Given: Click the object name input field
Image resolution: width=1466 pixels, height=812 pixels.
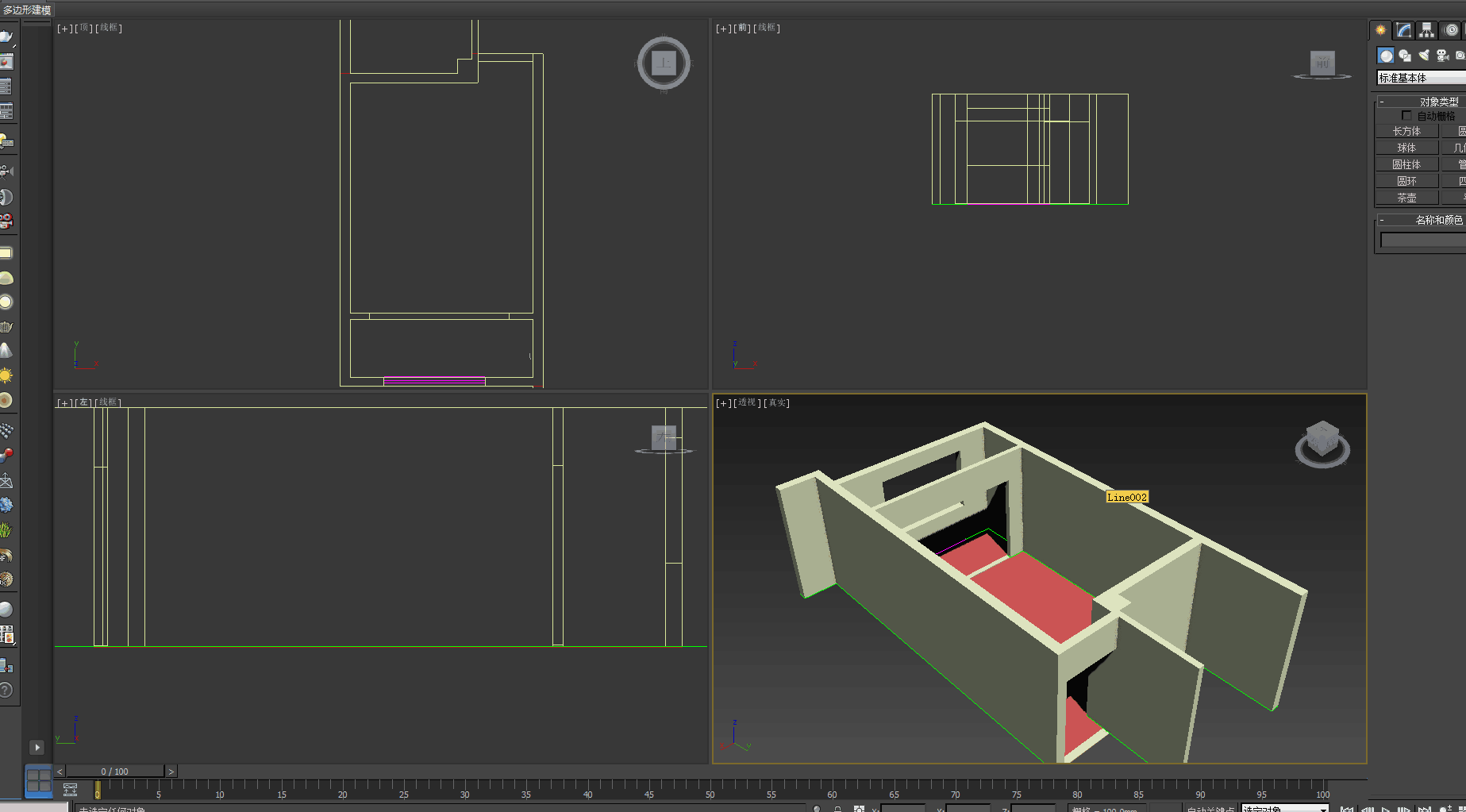Looking at the screenshot, I should tap(1422, 240).
